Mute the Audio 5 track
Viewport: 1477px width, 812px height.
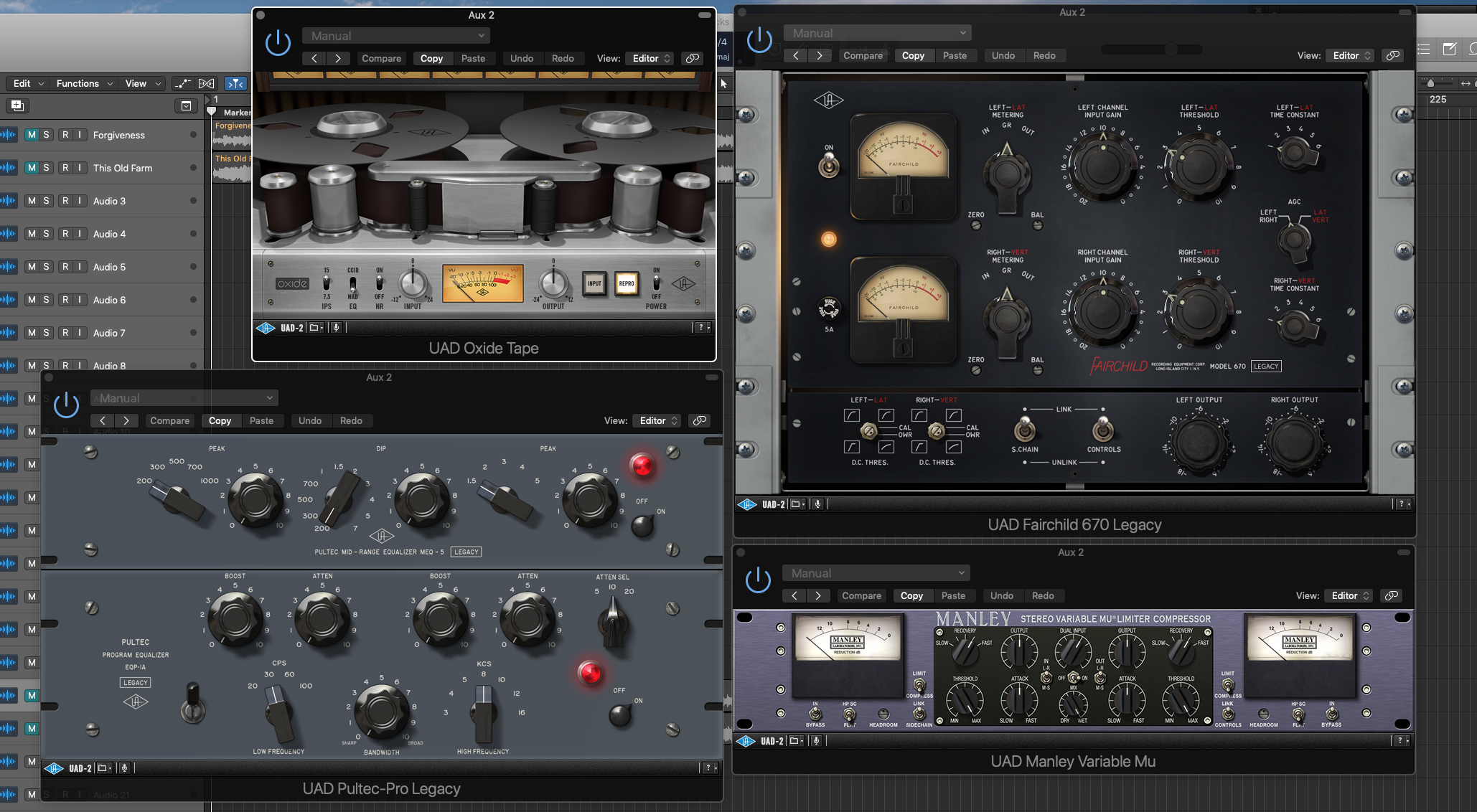click(x=32, y=267)
